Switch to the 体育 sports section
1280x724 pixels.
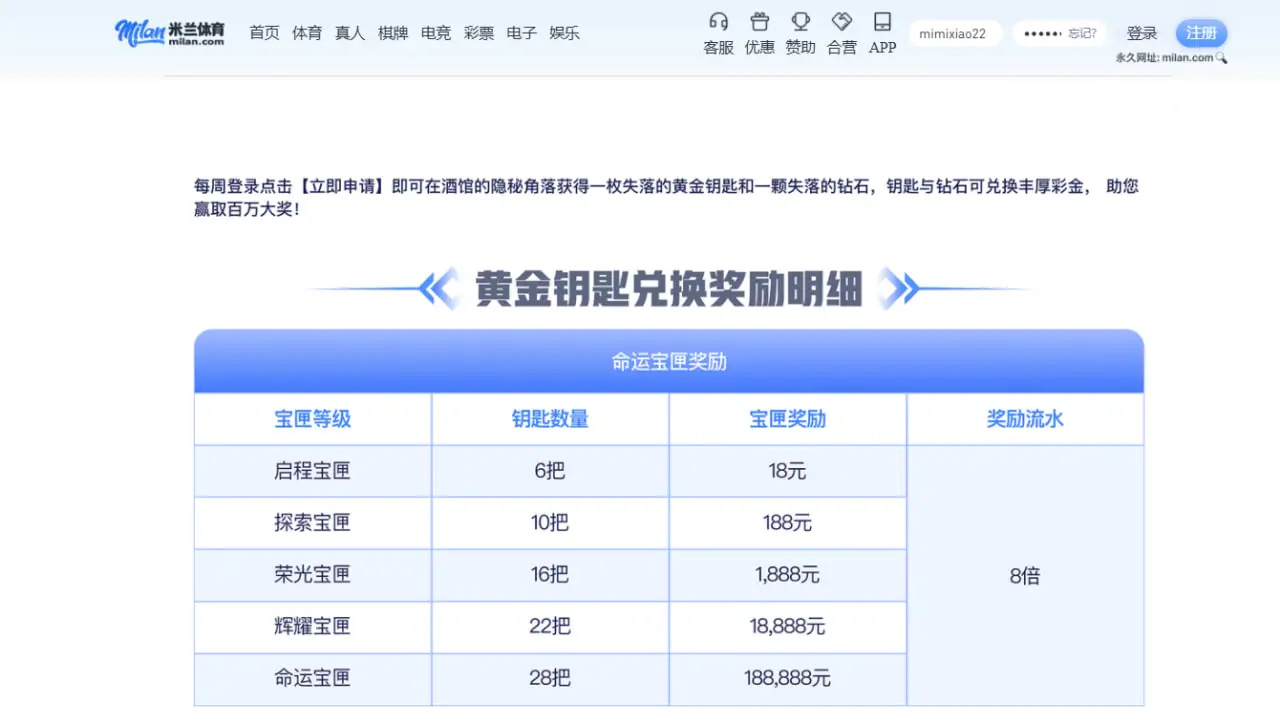[307, 32]
